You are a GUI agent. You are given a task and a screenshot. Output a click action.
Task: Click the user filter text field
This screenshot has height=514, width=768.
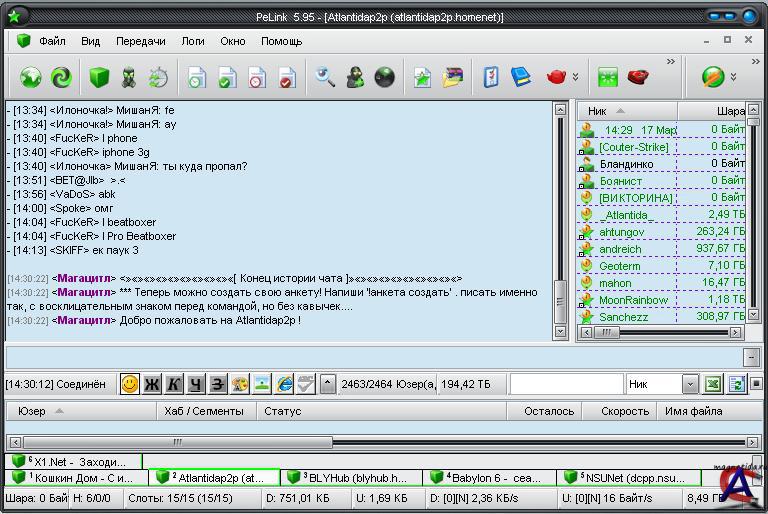(566, 384)
